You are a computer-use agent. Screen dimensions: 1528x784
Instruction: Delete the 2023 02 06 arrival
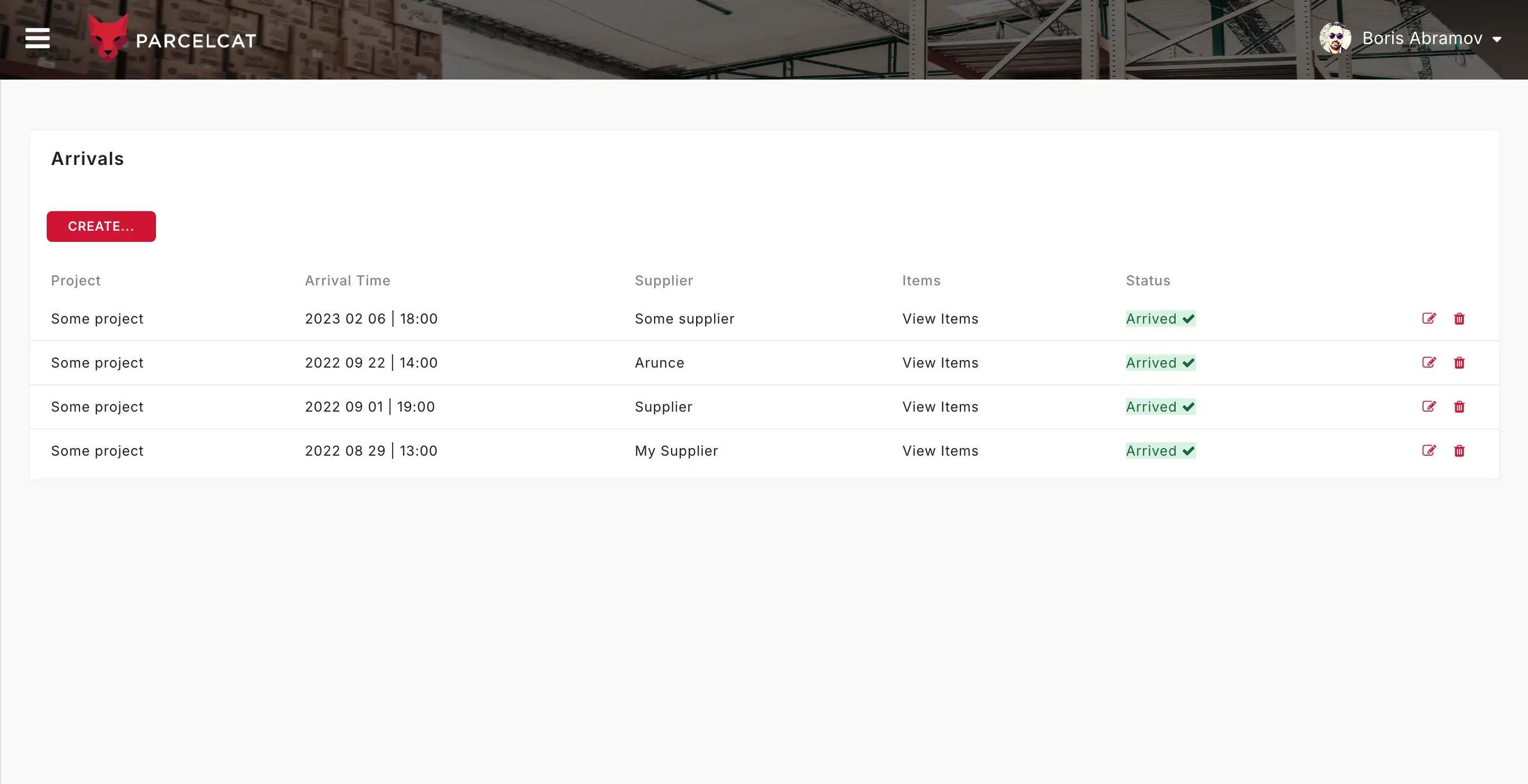(1459, 318)
